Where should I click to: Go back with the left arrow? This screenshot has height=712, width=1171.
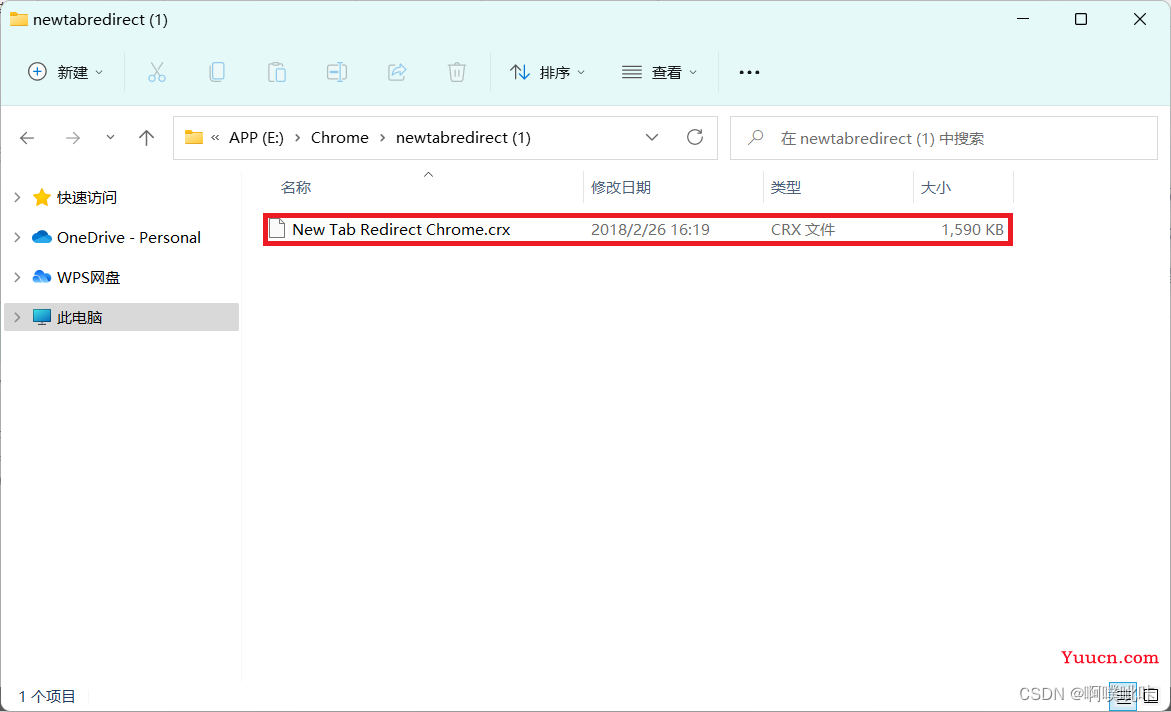tap(28, 138)
